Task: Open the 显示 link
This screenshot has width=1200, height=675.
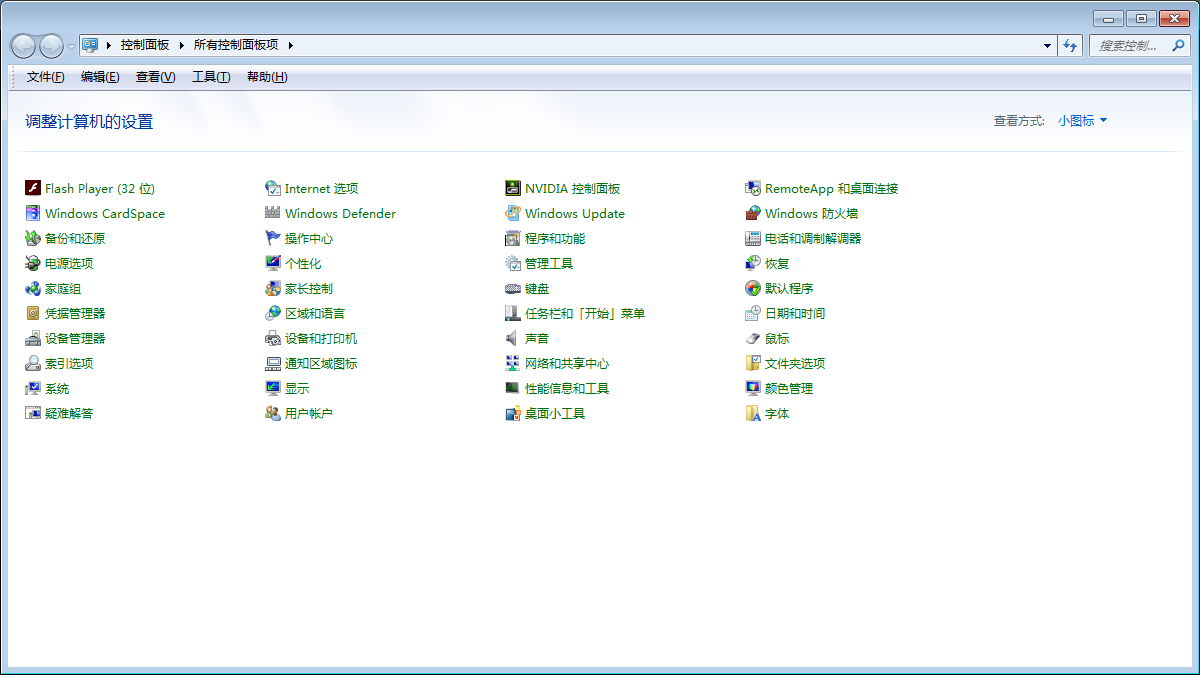Action: coord(297,388)
